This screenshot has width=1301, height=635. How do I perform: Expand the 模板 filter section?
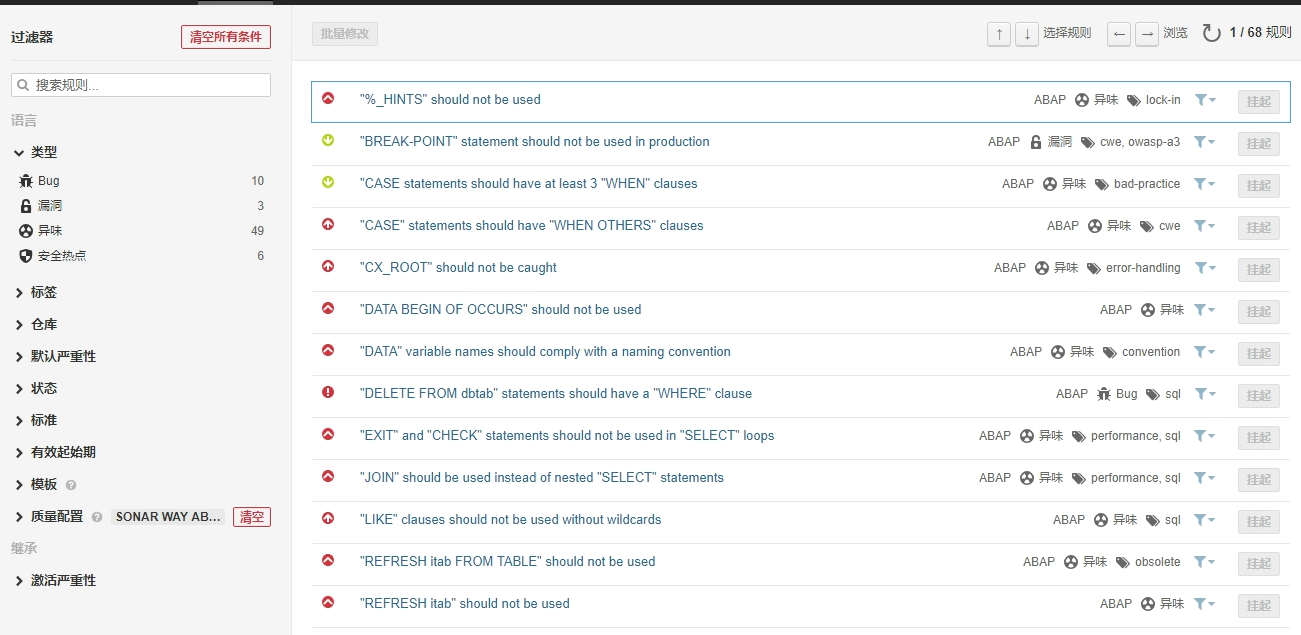click(x=36, y=484)
